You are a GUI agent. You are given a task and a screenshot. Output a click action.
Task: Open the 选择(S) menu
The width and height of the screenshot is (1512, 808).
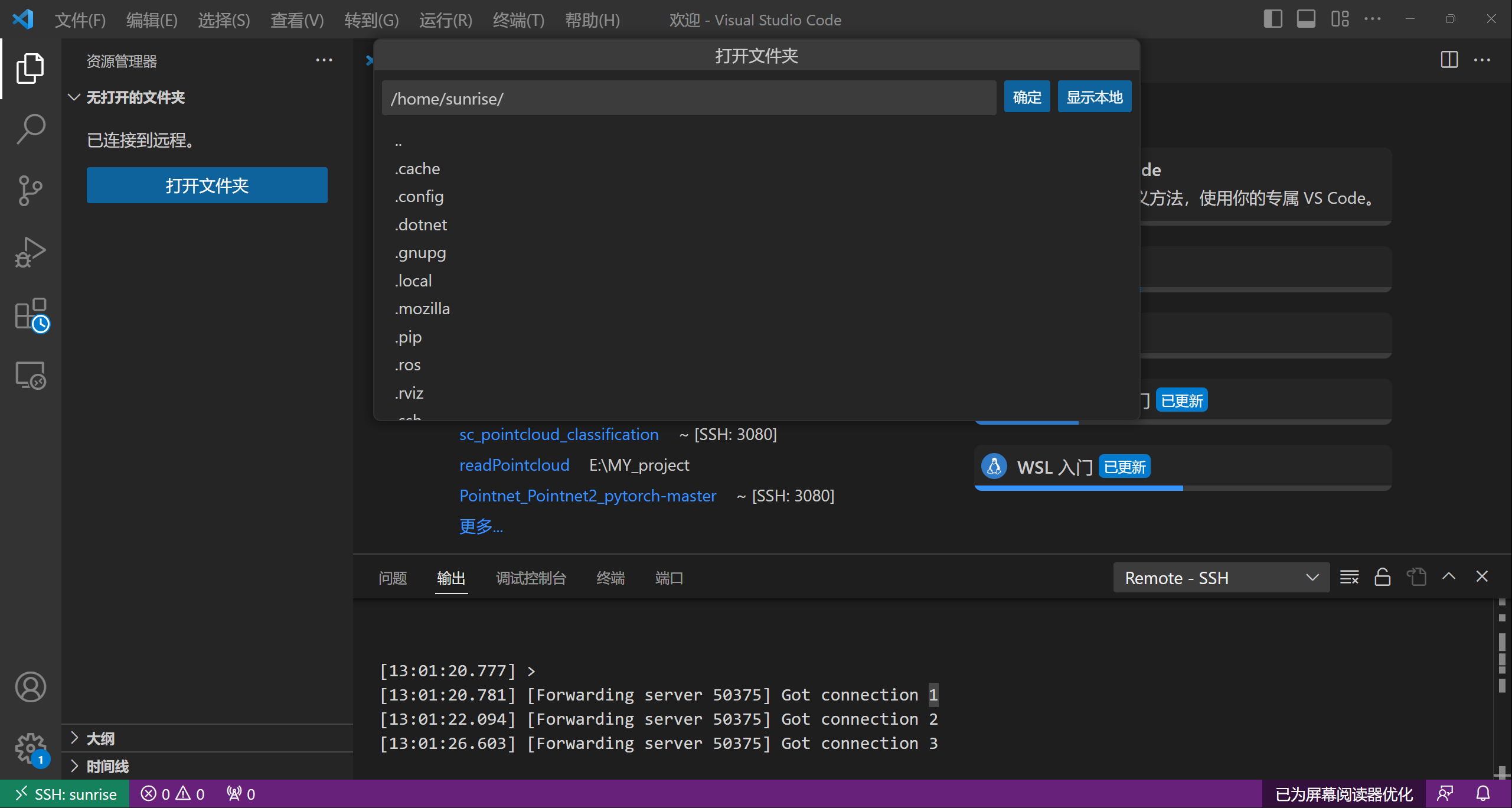(224, 20)
